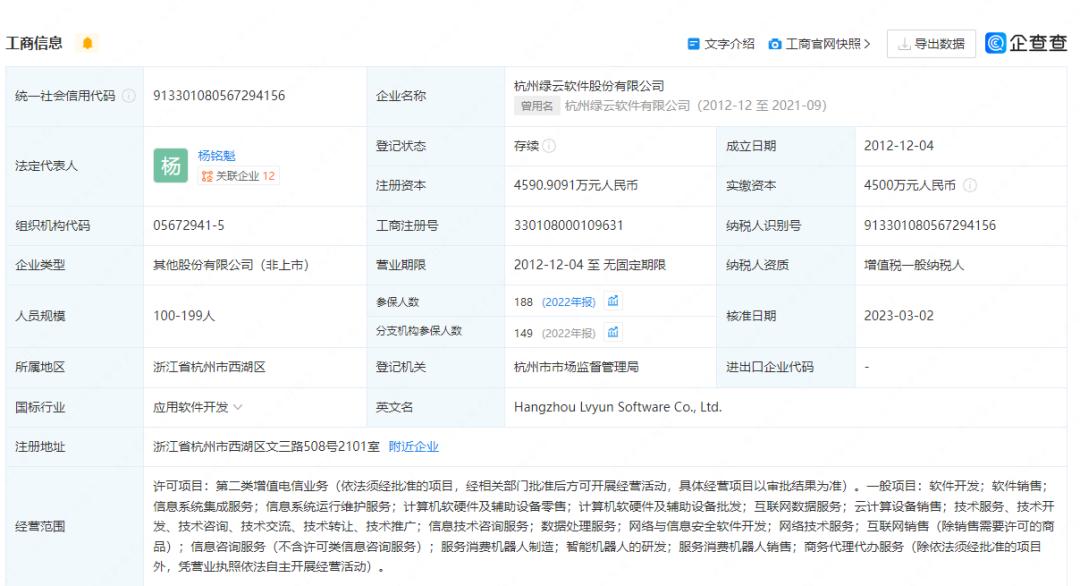1080x586 pixels.
Task: Click info icon next to 统一社会信用代码
Action: (x=129, y=96)
